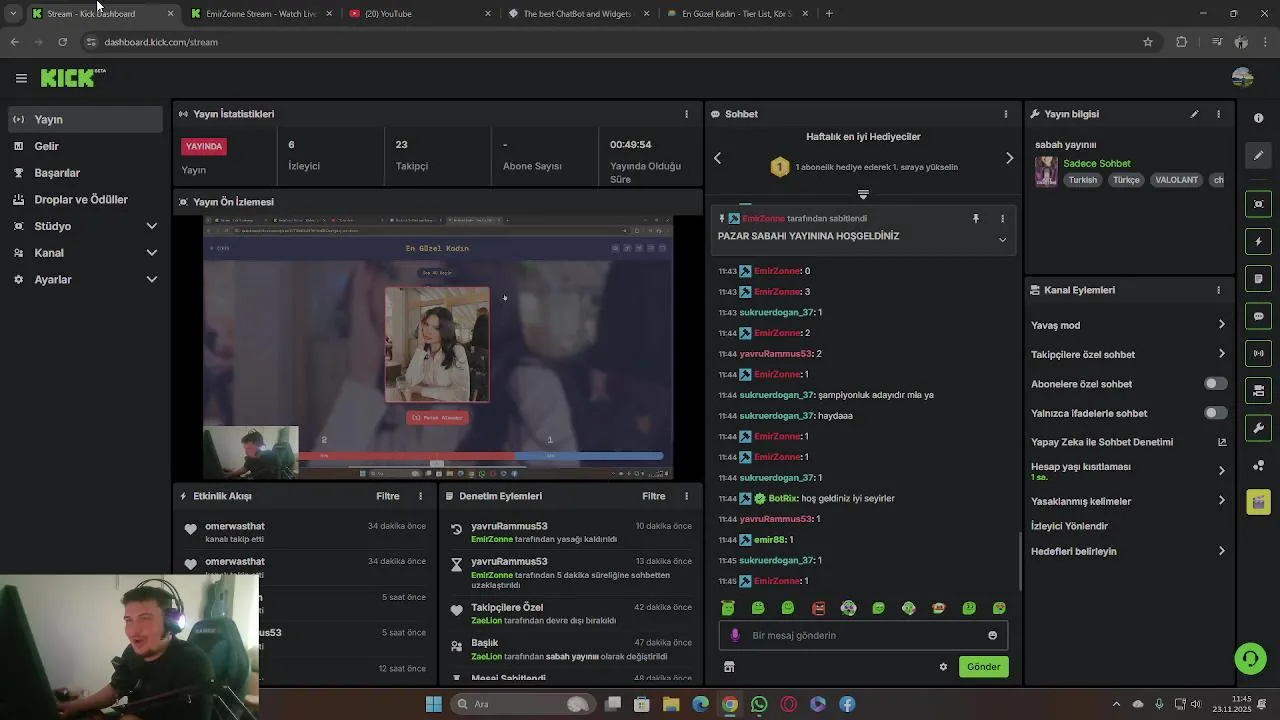Click the chat bubble icon in right sidebar
The width and height of the screenshot is (1280, 720).
click(1258, 316)
